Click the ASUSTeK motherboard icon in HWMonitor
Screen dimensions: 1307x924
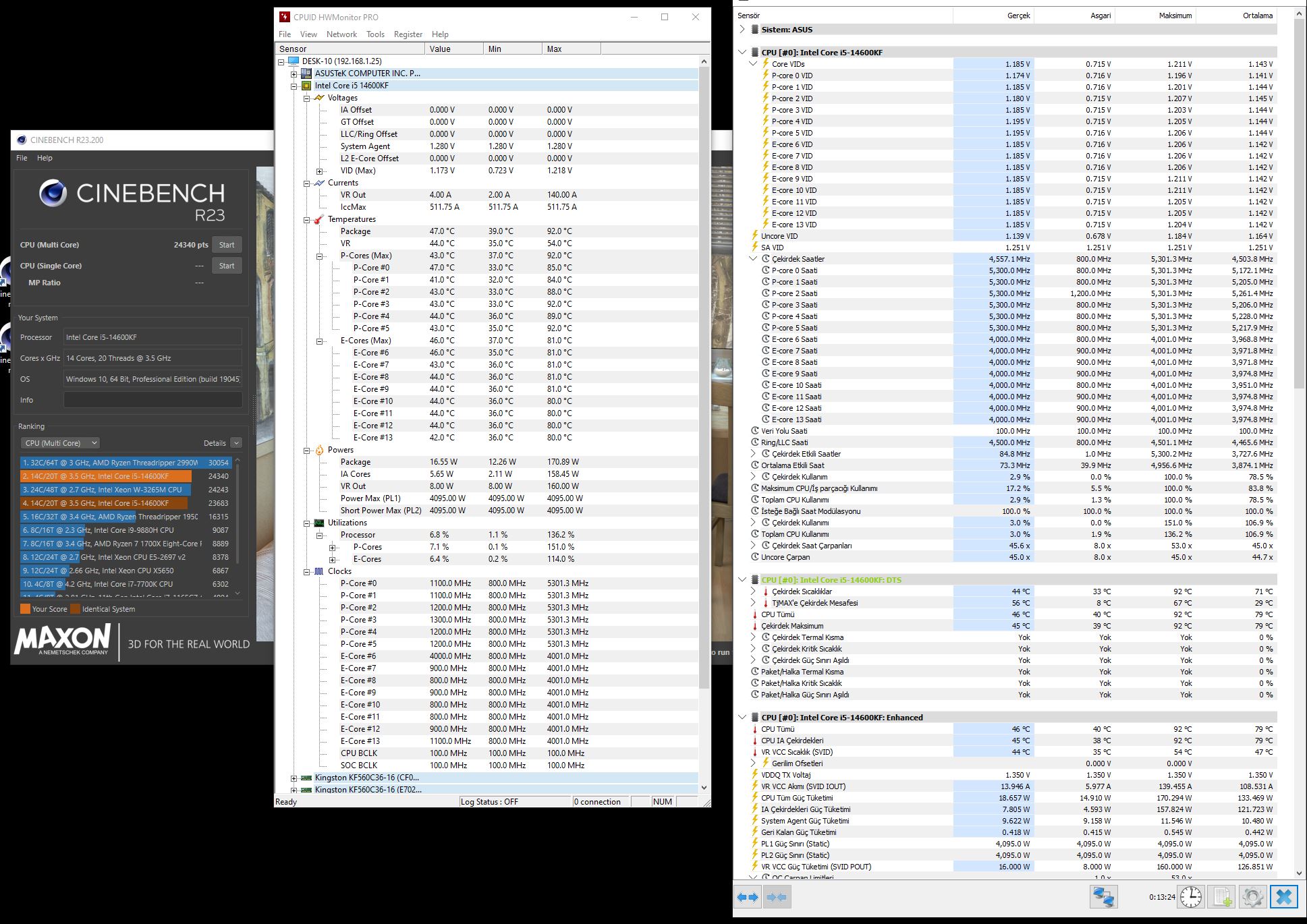pos(306,74)
